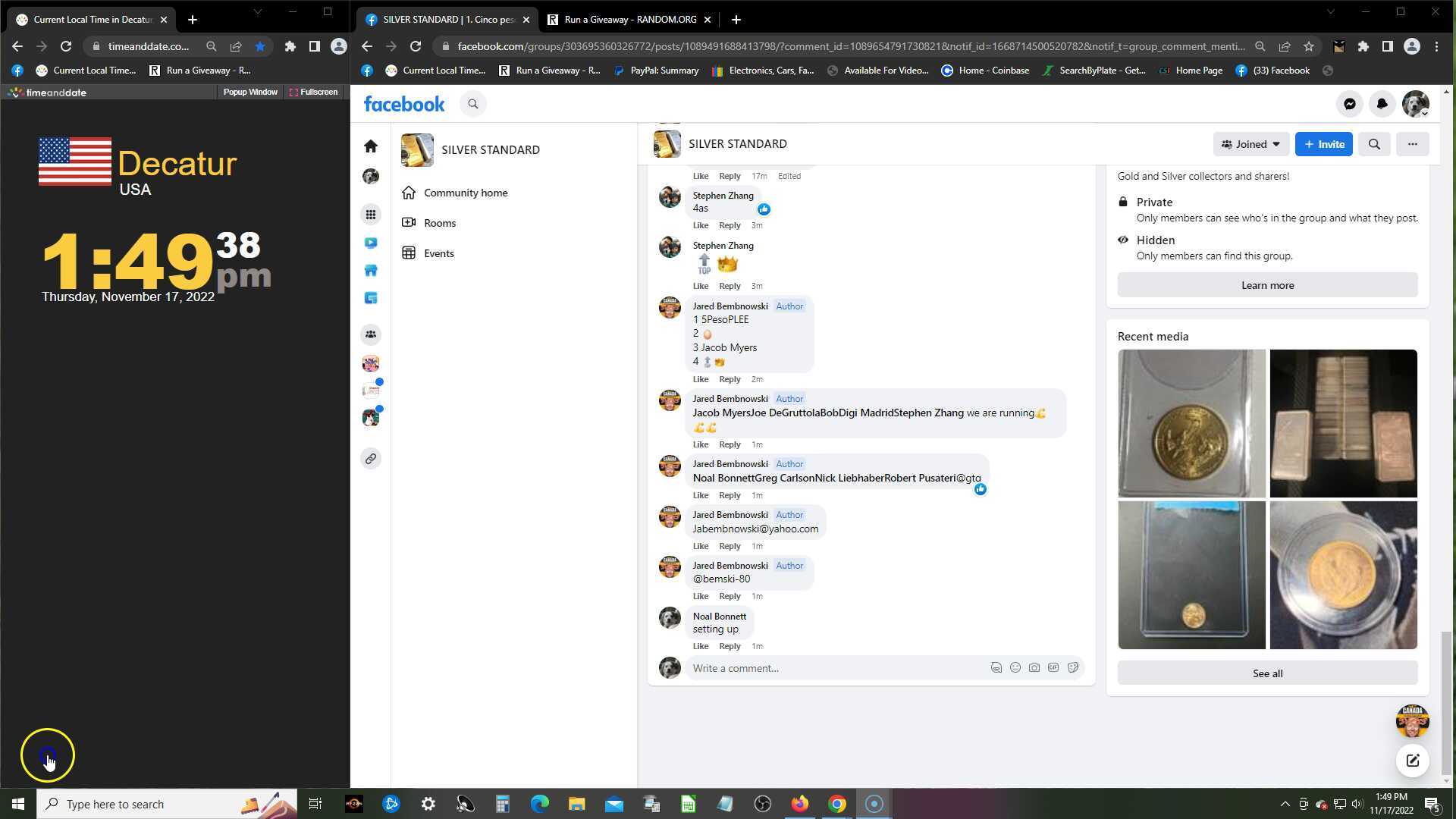
Task: Launch Chrome from the taskbar
Action: click(x=836, y=804)
